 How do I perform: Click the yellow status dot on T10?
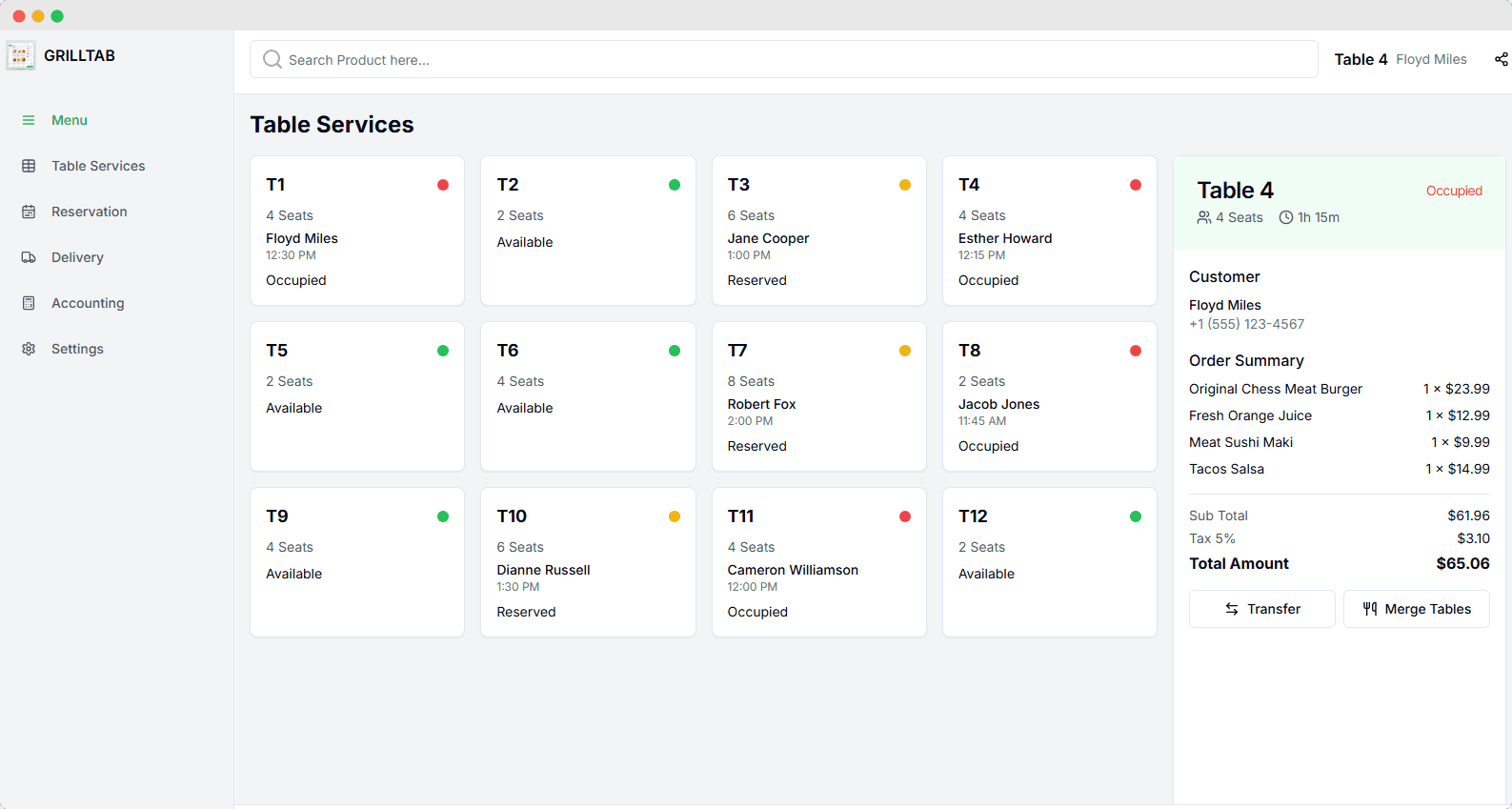(674, 516)
